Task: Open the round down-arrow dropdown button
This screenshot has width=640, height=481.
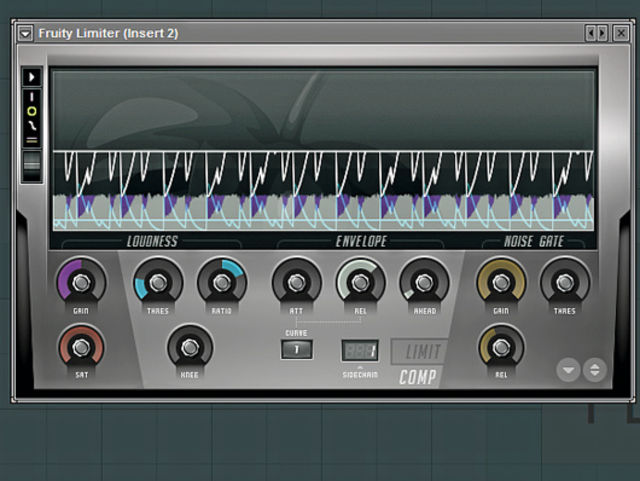Action: tap(569, 370)
